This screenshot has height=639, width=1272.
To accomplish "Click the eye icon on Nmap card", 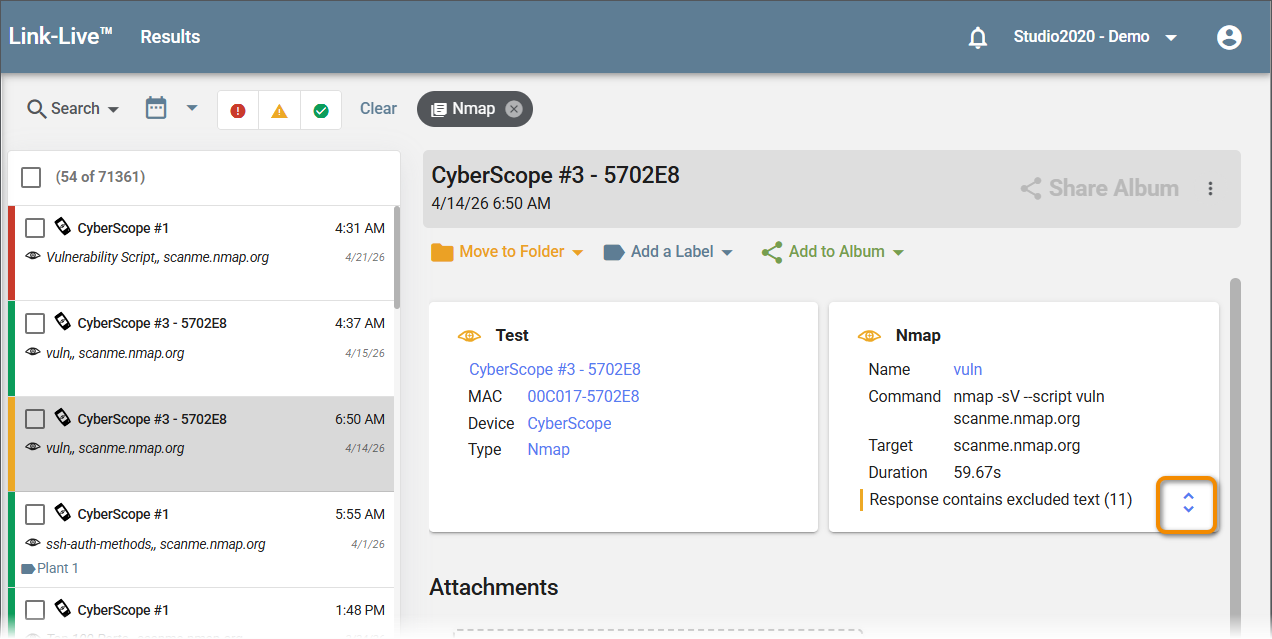I will (x=869, y=336).
